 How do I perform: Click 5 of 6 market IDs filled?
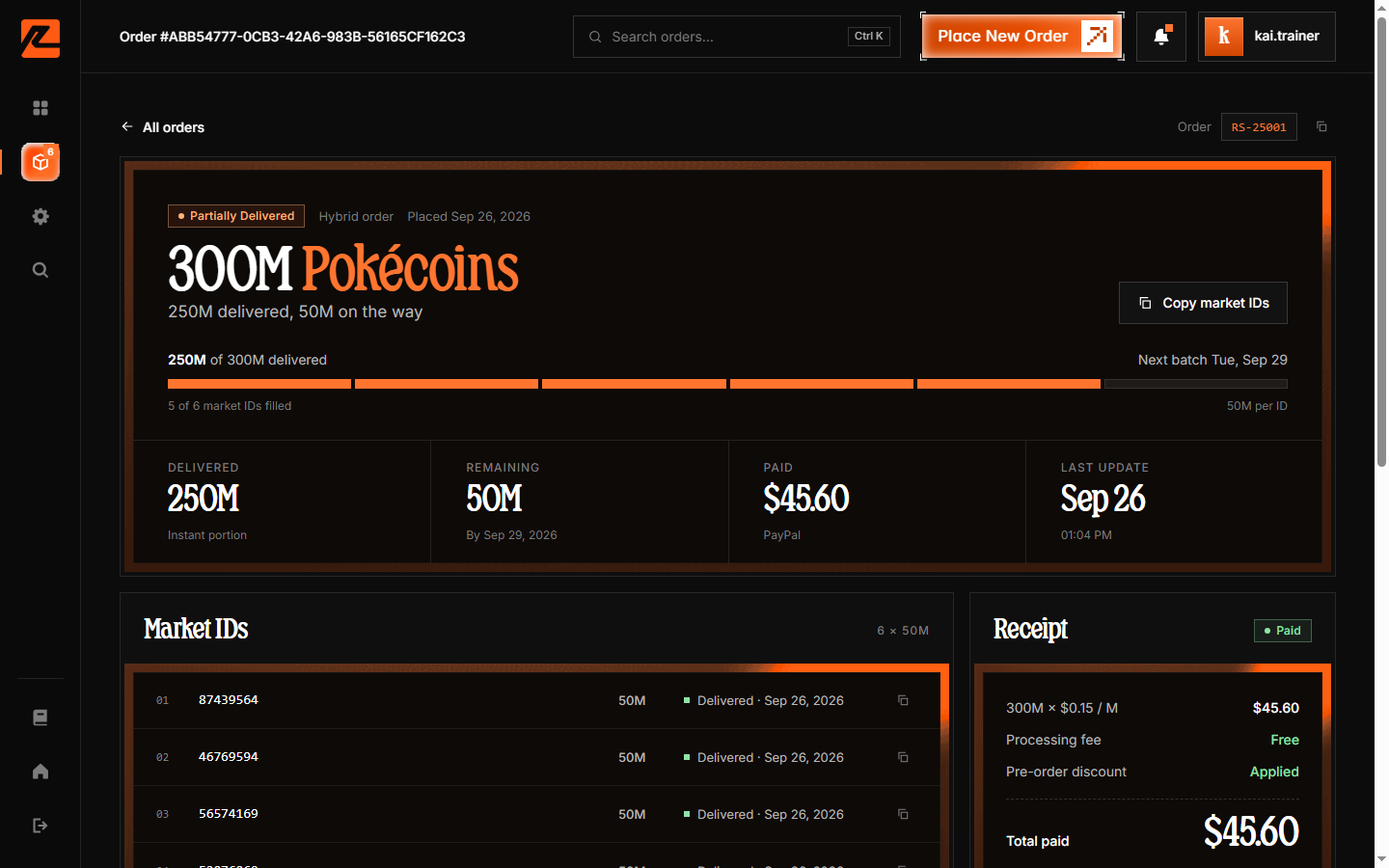[230, 406]
